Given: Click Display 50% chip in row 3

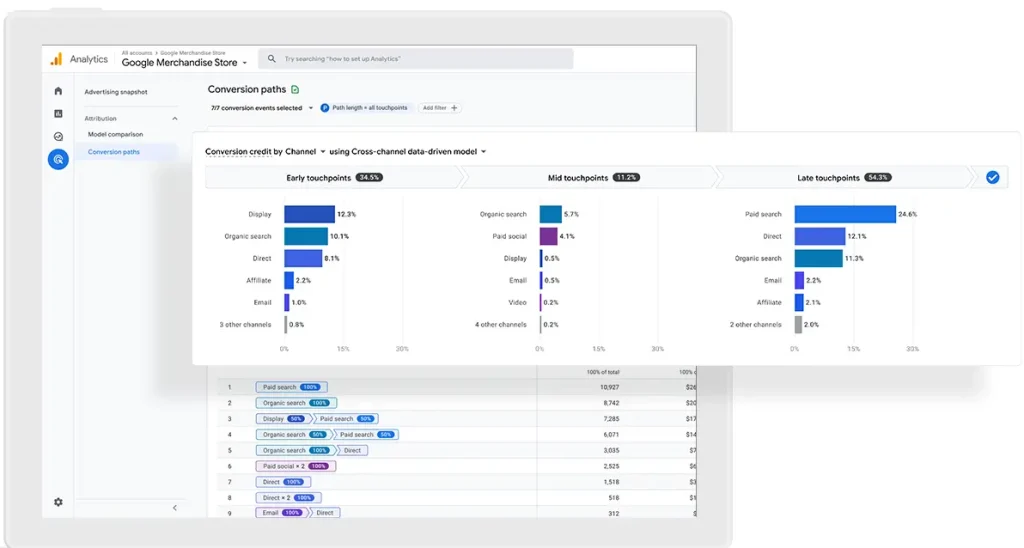Looking at the screenshot, I should coord(282,419).
